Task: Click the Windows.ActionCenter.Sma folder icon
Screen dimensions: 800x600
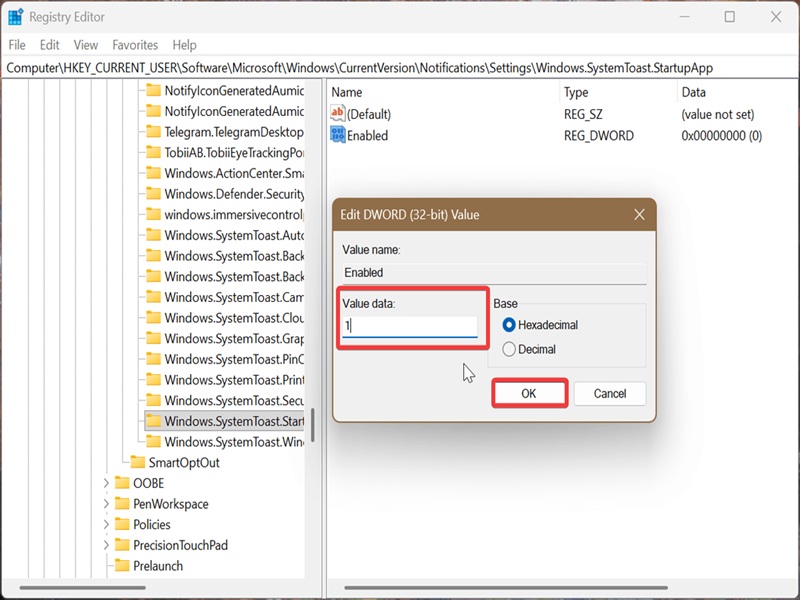Action: click(x=153, y=173)
